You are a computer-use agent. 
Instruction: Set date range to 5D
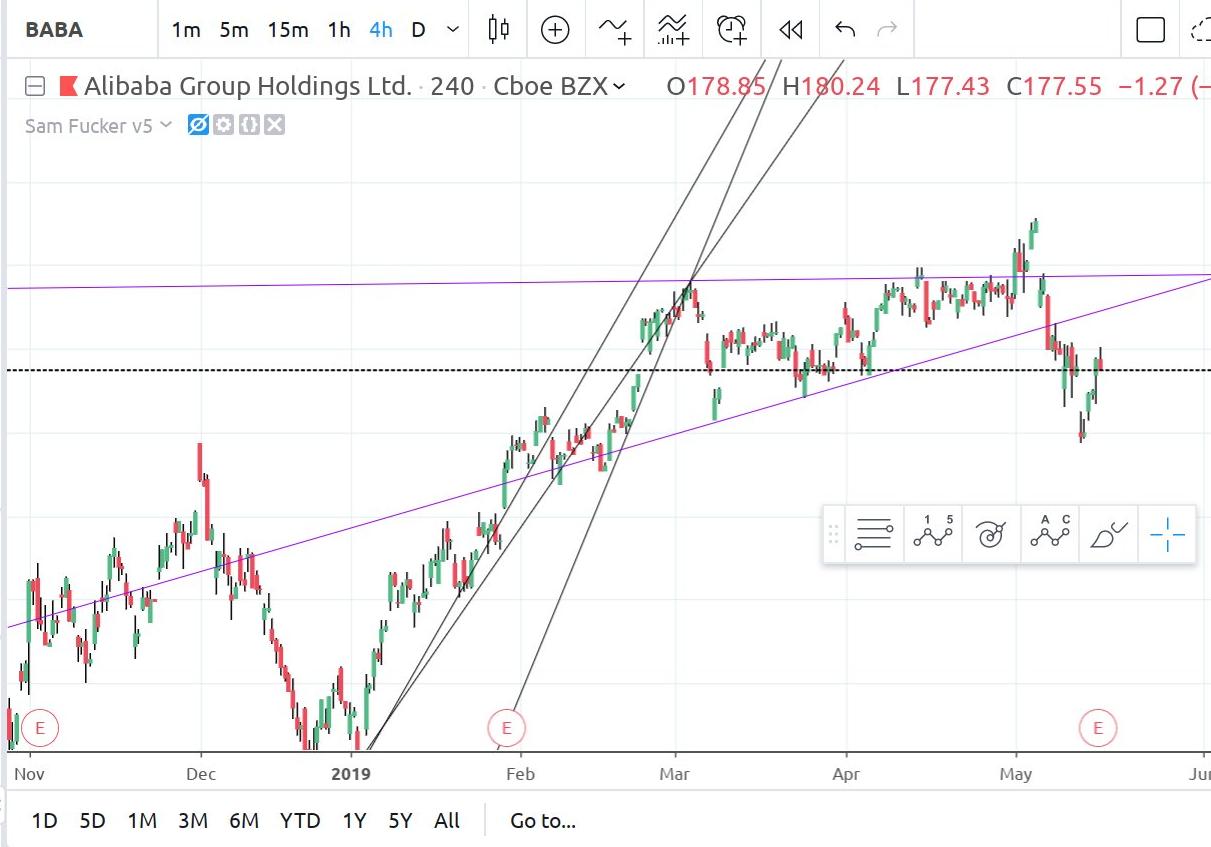point(92,821)
